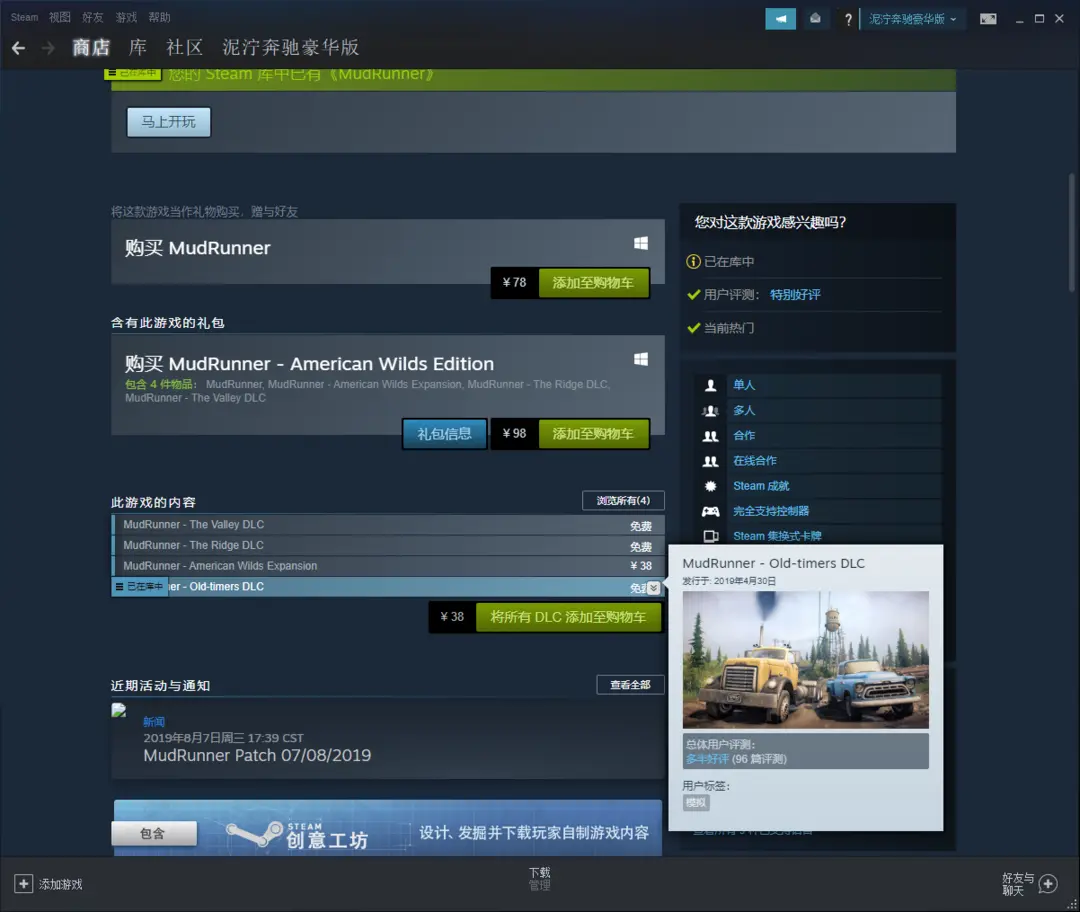1080x912 pixels.
Task: Select MudRunner - The Valley DLC row
Action: (388, 525)
